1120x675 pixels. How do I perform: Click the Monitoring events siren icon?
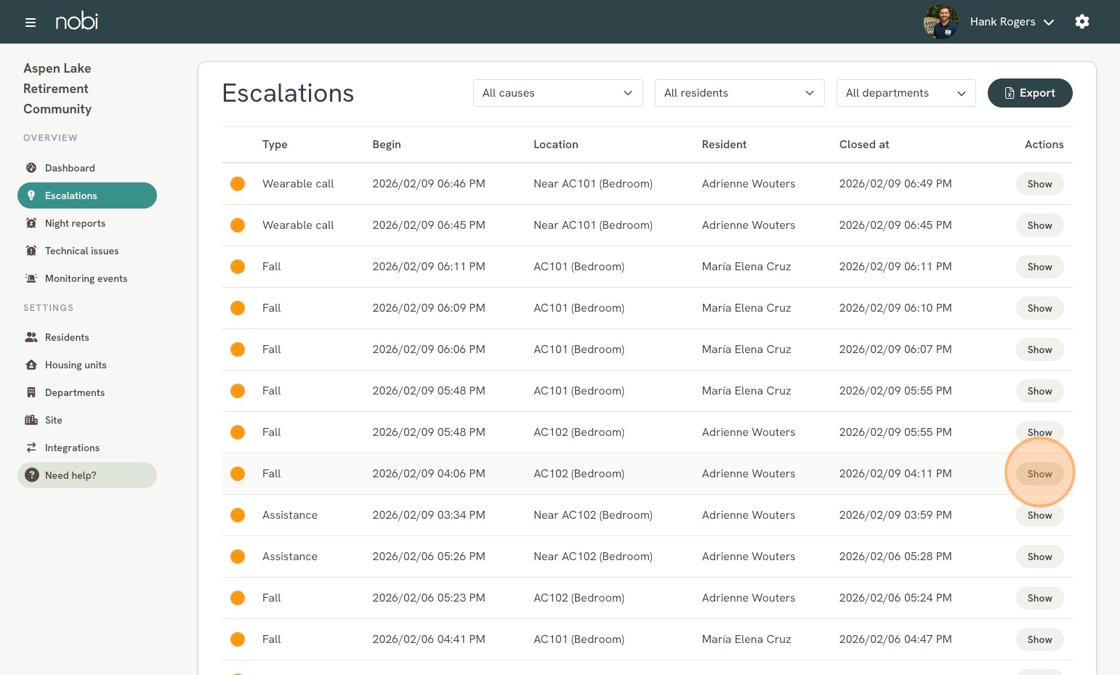[x=31, y=279]
